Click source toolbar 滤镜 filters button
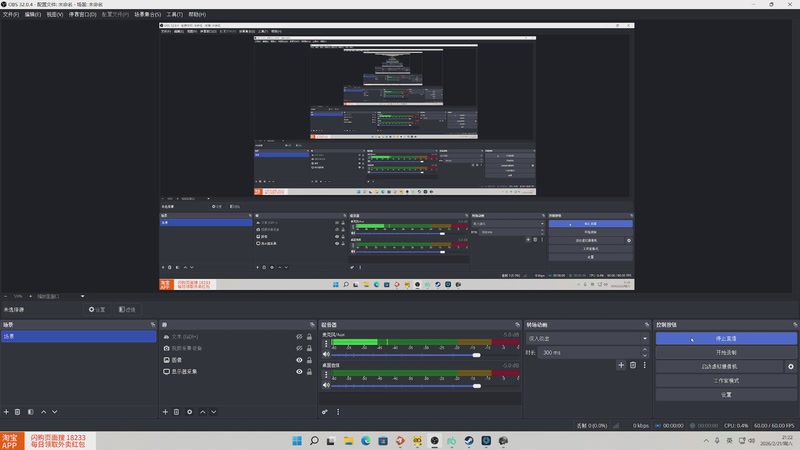This screenshot has width=800, height=450. pos(127,309)
